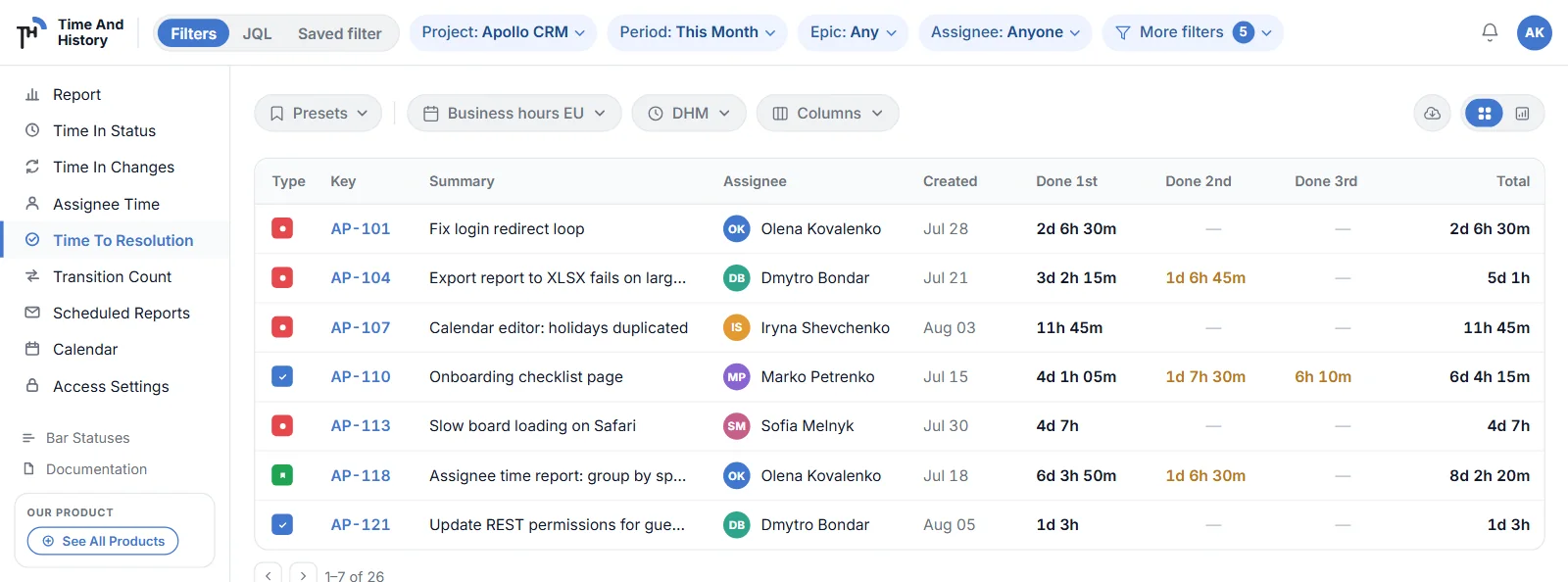Switch to grid table view
This screenshot has width=1568, height=582.
pos(1484,114)
